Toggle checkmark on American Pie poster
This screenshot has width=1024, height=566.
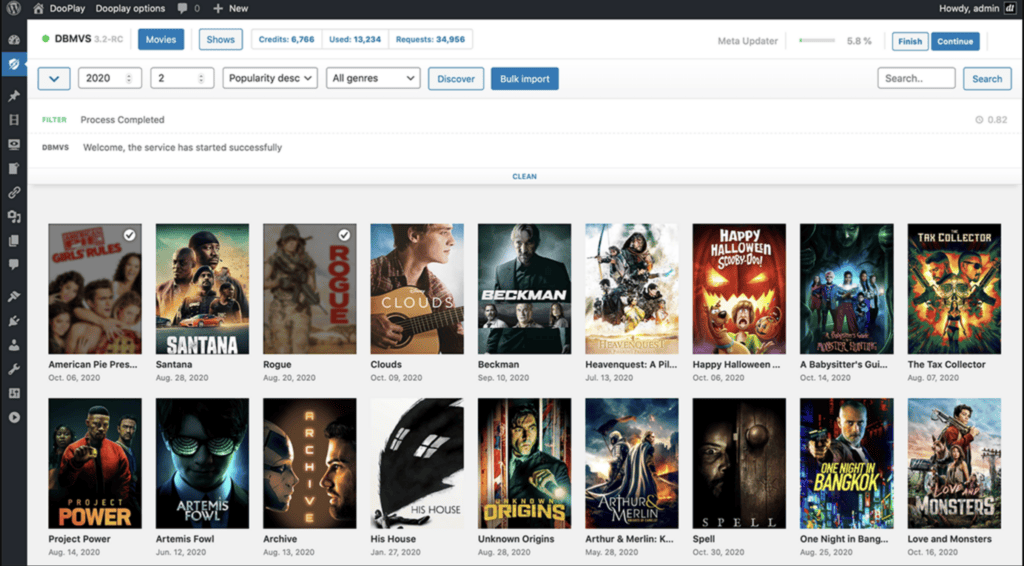click(x=129, y=235)
